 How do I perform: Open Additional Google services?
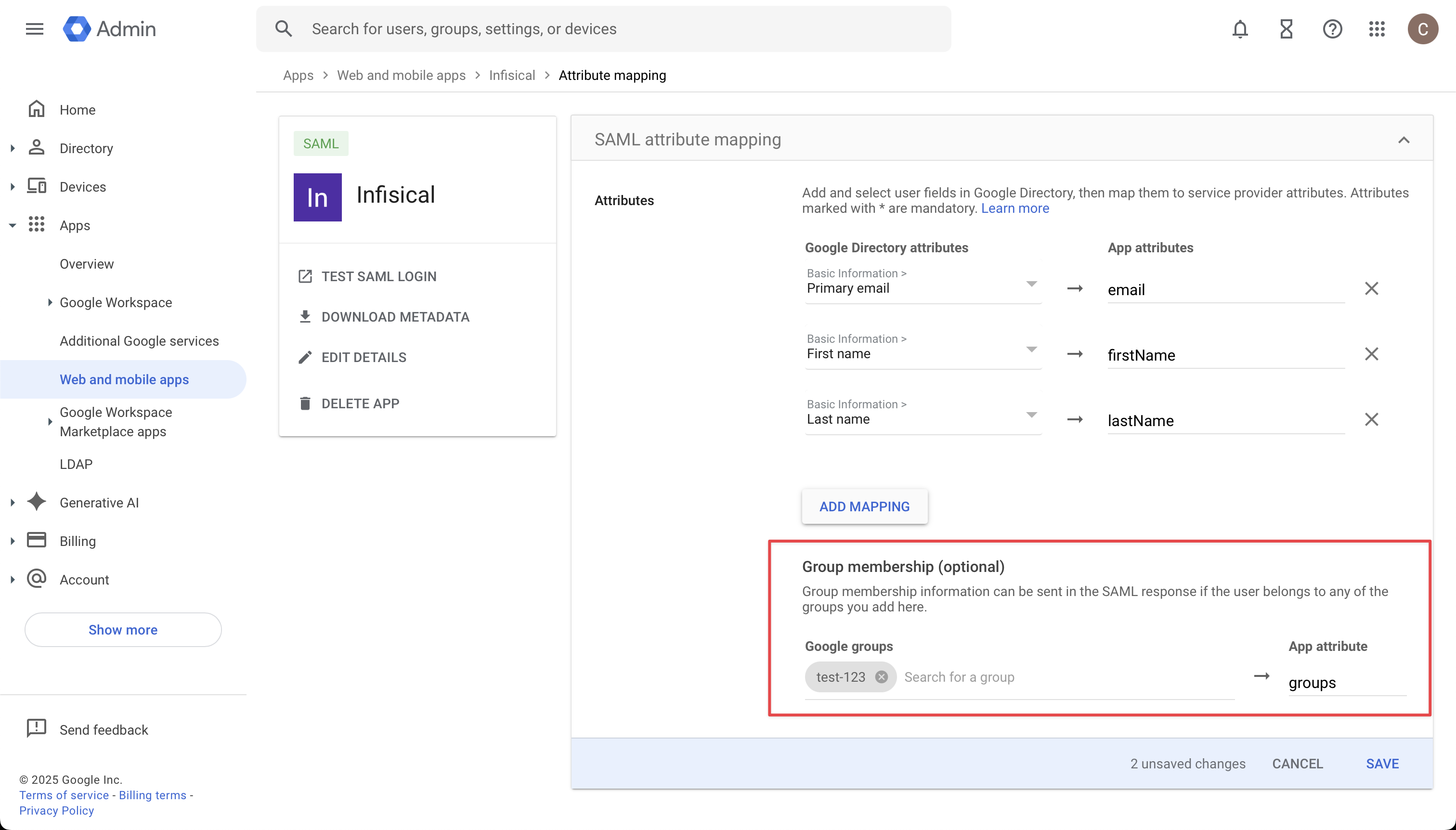139,341
